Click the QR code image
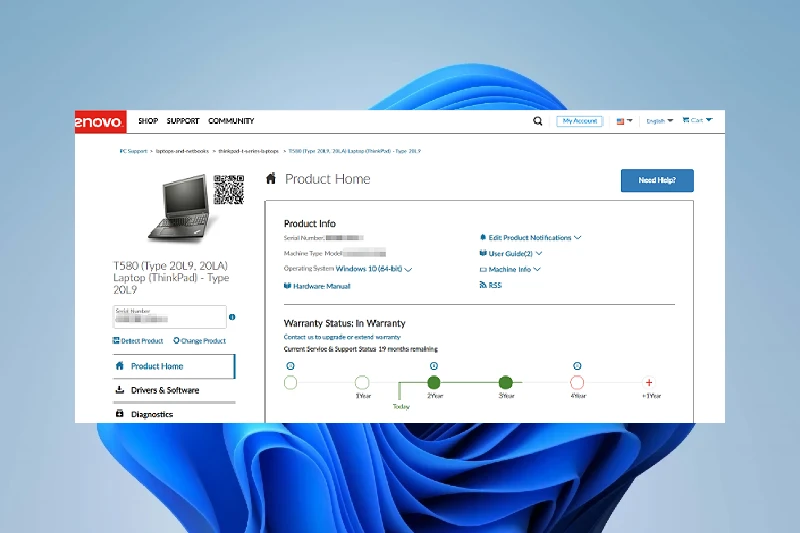 tap(229, 189)
